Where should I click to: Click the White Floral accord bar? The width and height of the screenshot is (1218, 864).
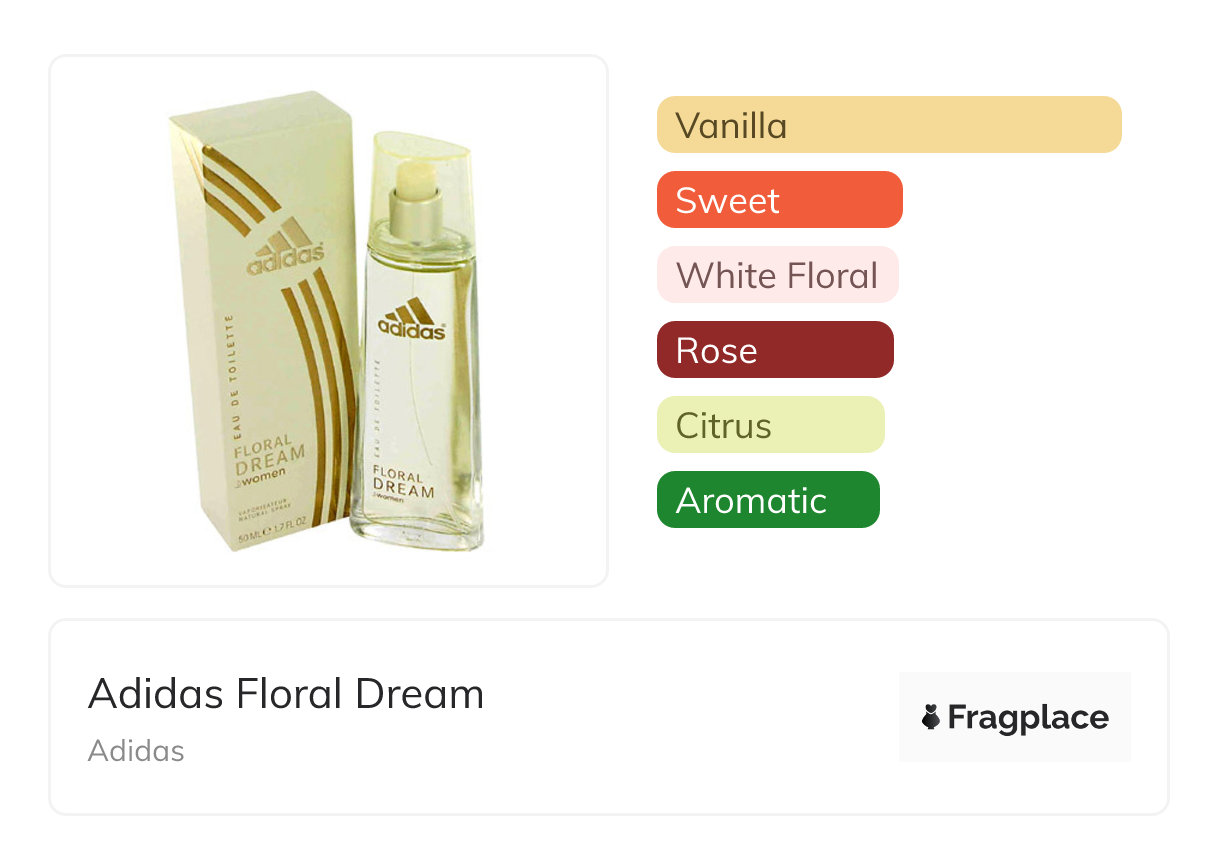777,275
